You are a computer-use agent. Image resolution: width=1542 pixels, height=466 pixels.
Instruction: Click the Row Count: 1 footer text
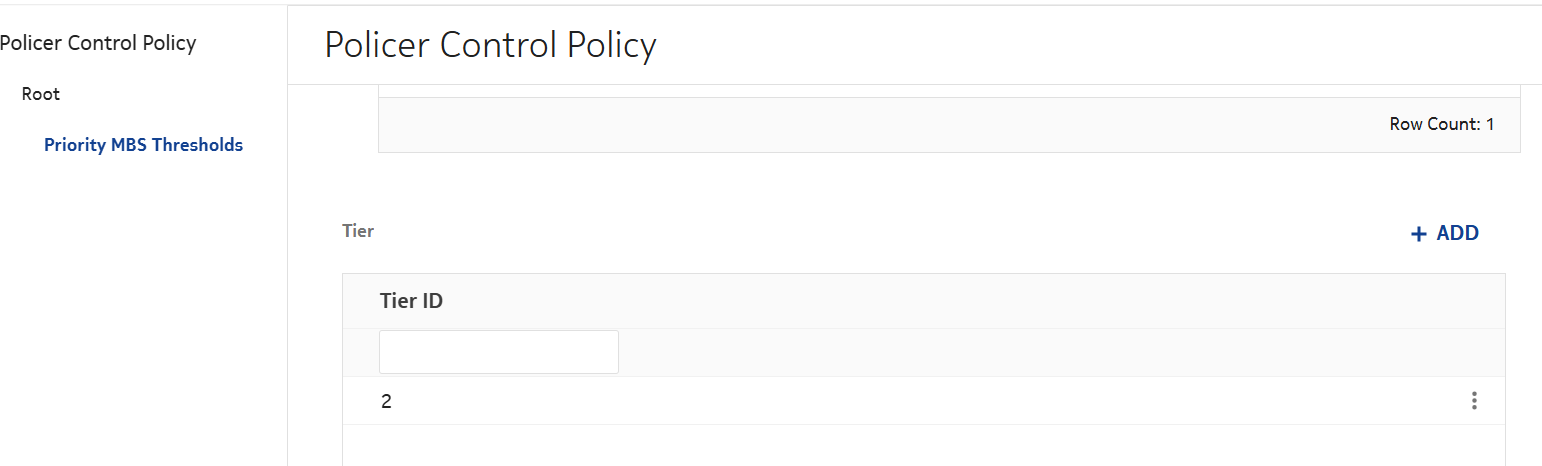pos(1441,124)
